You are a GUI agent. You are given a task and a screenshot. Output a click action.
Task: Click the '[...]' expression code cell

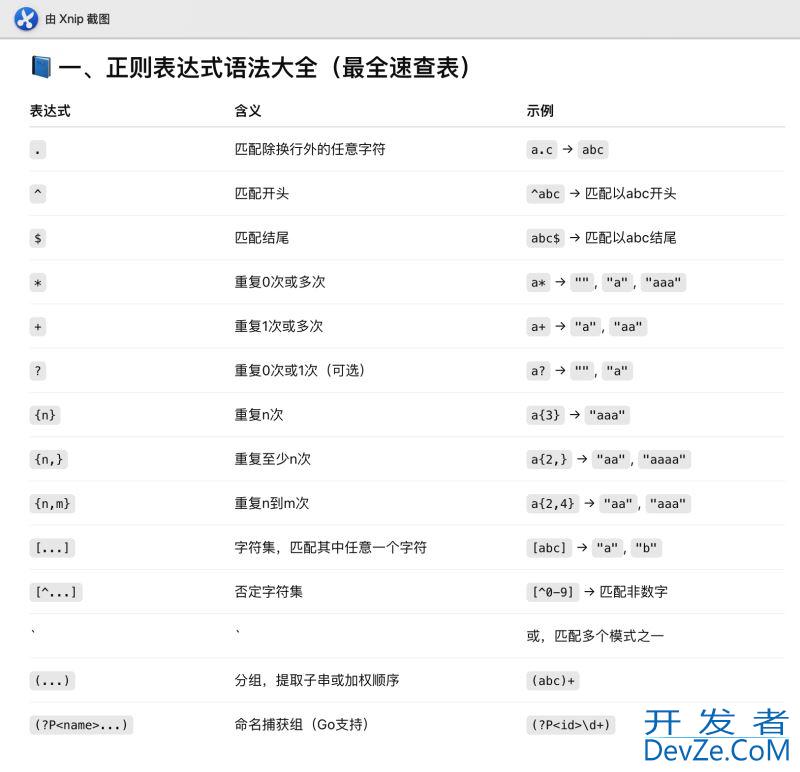click(52, 548)
